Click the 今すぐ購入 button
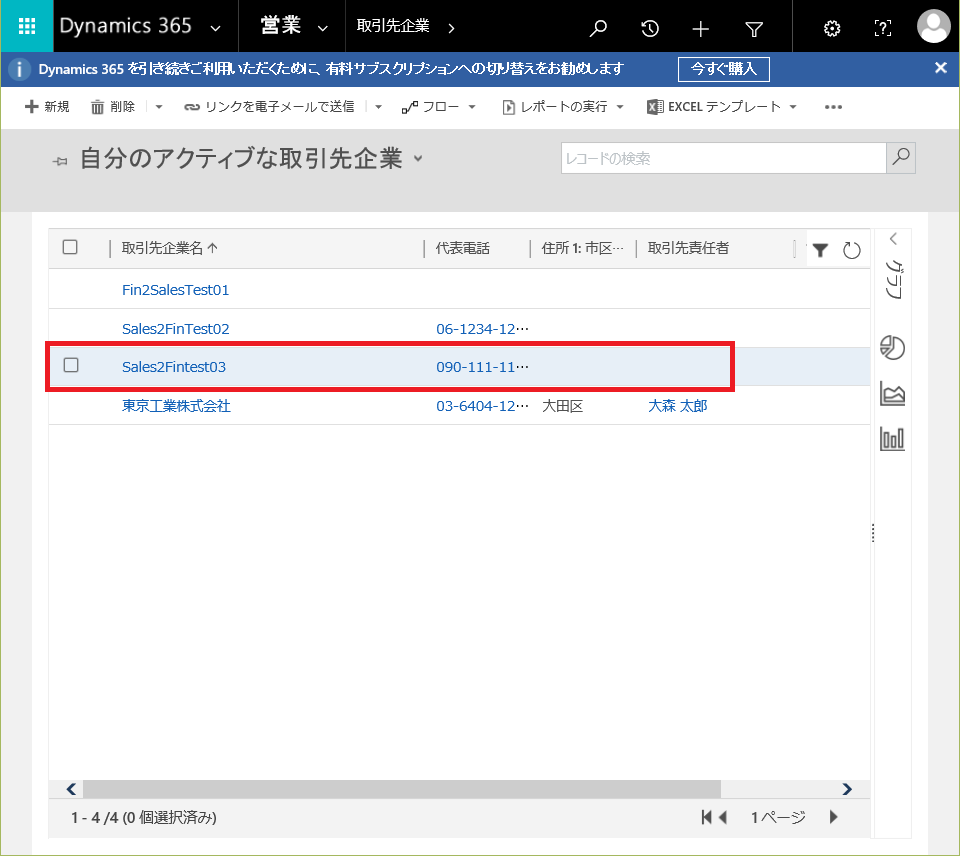960x856 pixels. 723,69
